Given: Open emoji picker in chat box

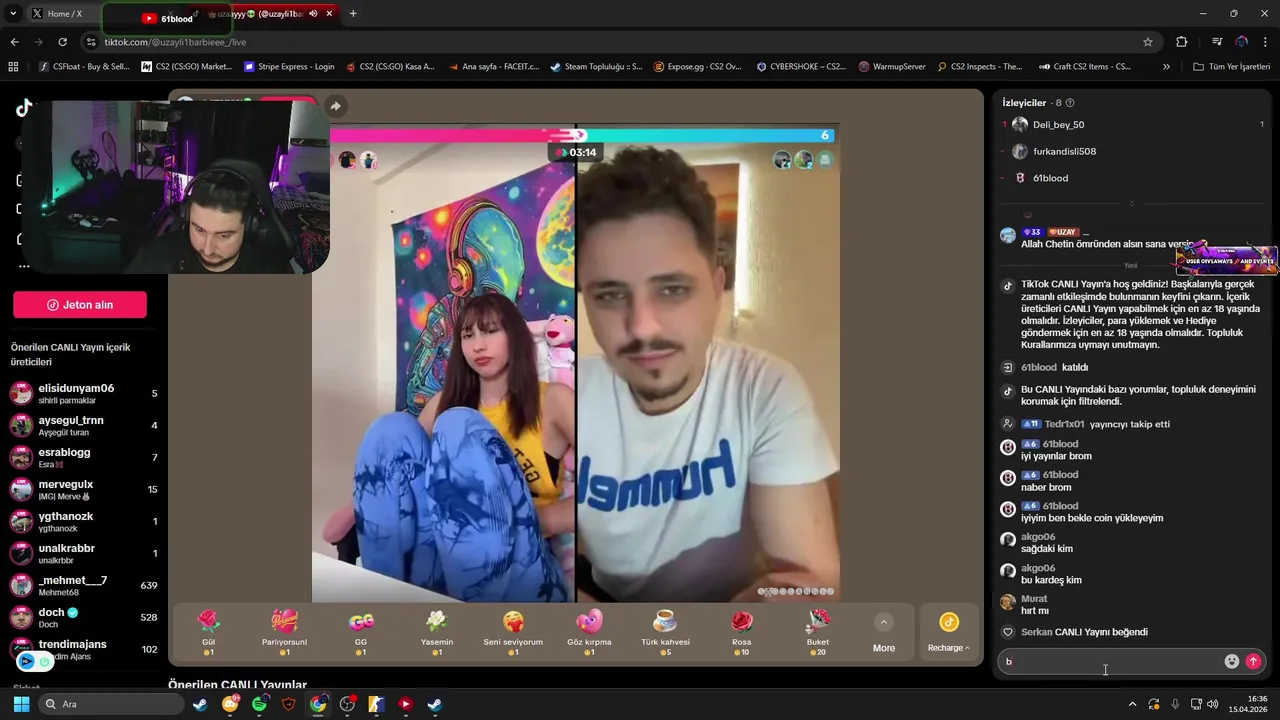Looking at the screenshot, I should coord(1232,661).
